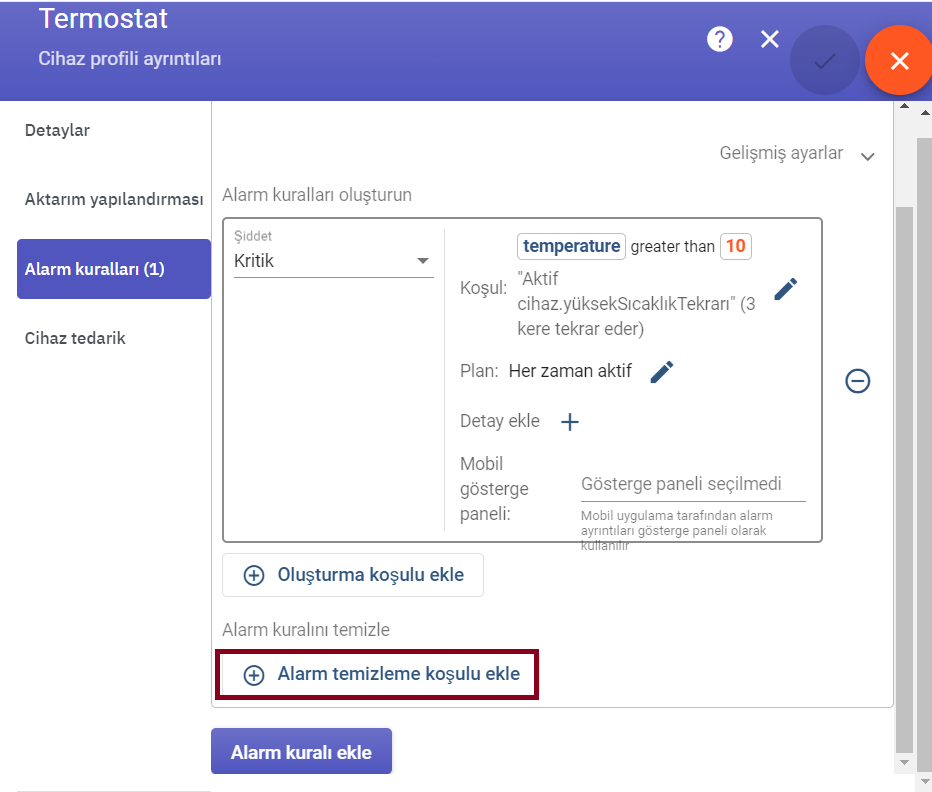The image size is (932, 792).
Task: Add details with the plus icon
Action: [569, 422]
